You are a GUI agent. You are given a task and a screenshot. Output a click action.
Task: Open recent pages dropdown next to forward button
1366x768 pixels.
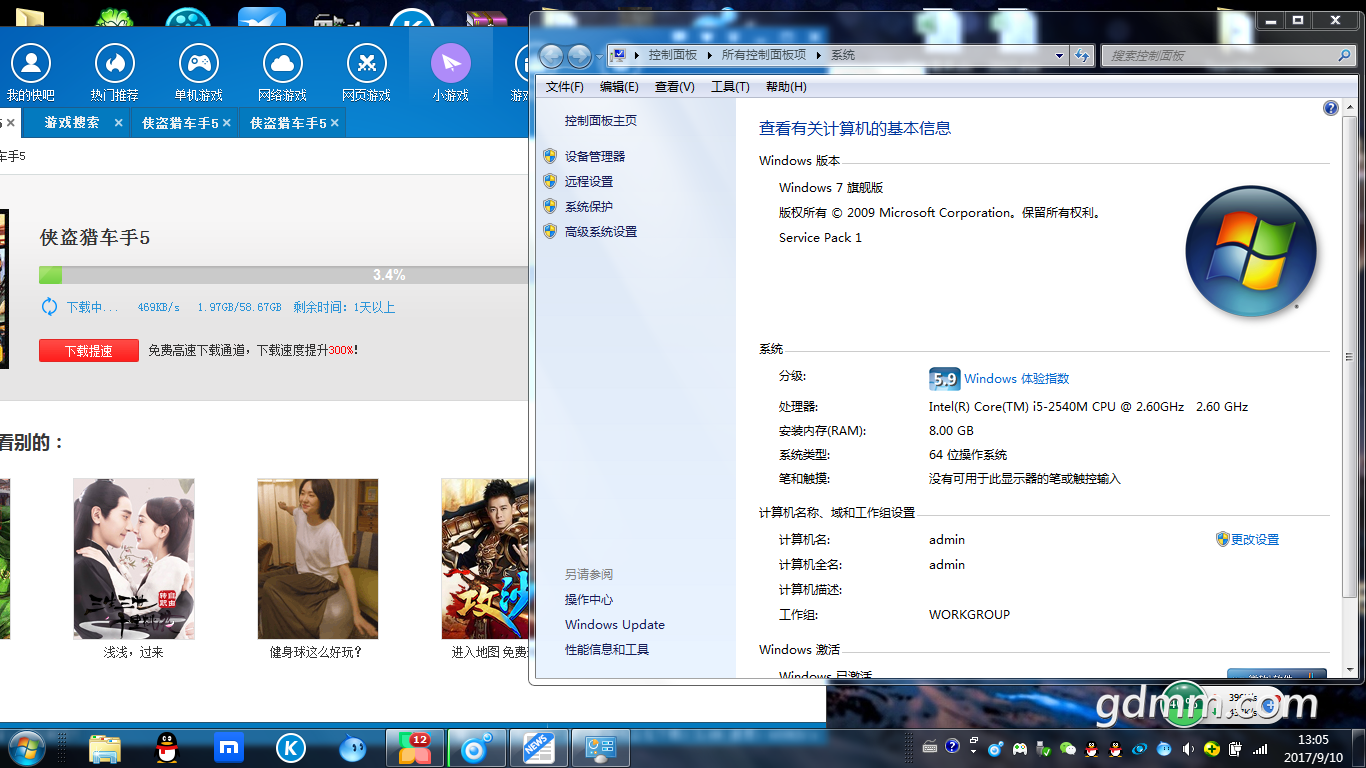[599, 56]
